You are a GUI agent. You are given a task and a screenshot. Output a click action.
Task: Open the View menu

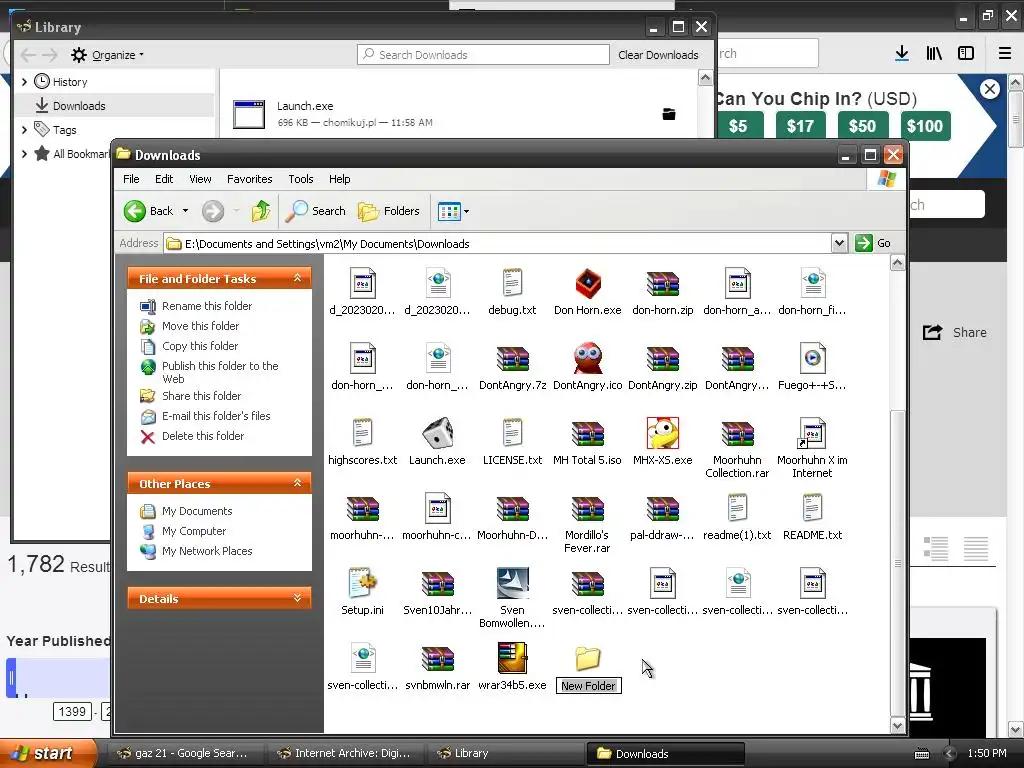pos(200,179)
